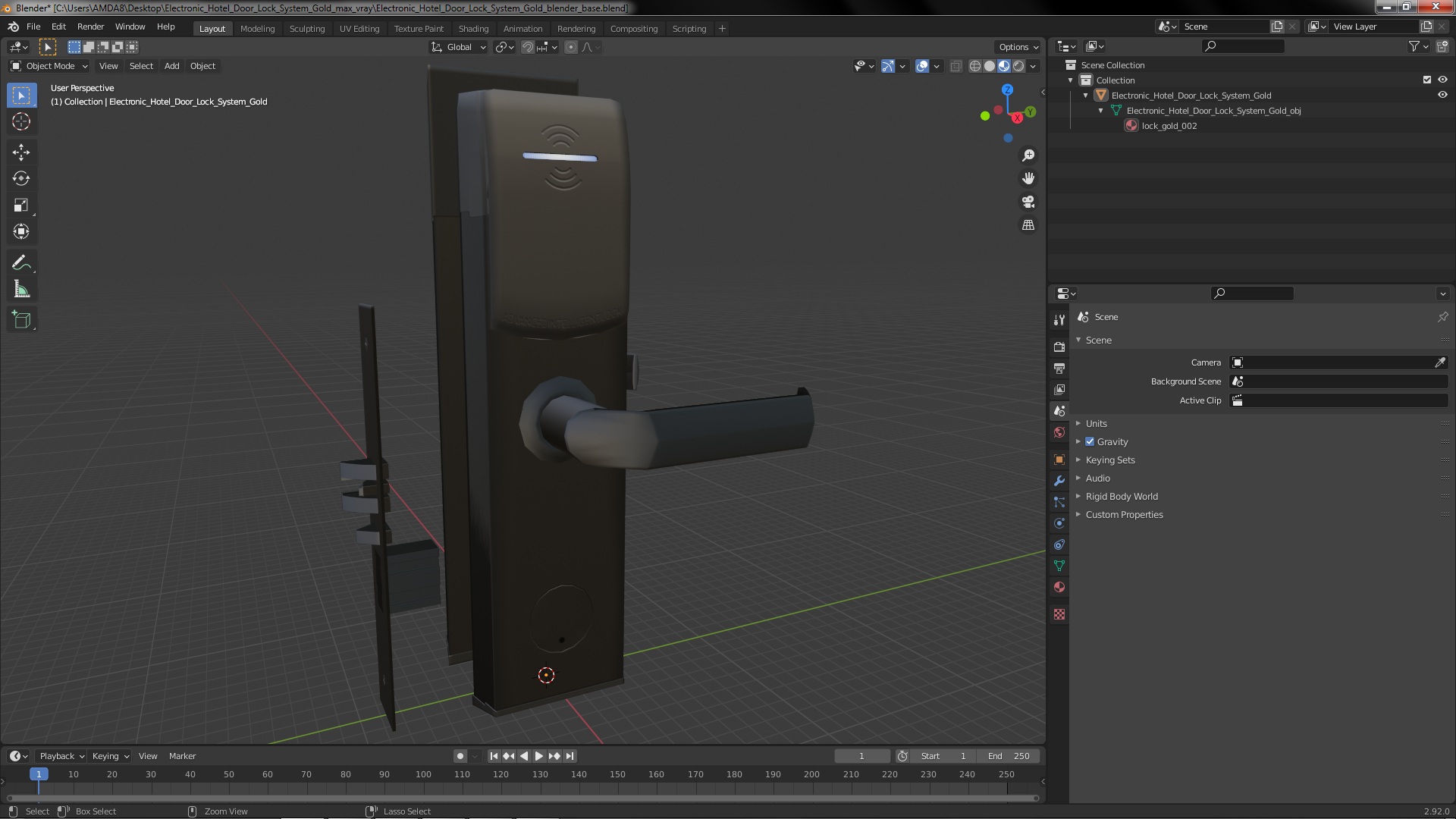1456x819 pixels.
Task: Open the Playback dropdown in timeline
Action: [61, 756]
